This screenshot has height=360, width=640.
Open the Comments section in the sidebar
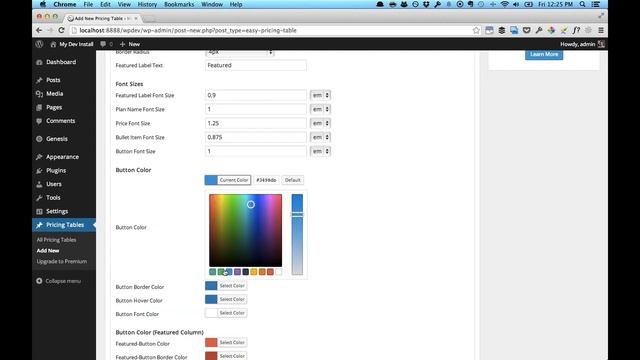coord(60,121)
